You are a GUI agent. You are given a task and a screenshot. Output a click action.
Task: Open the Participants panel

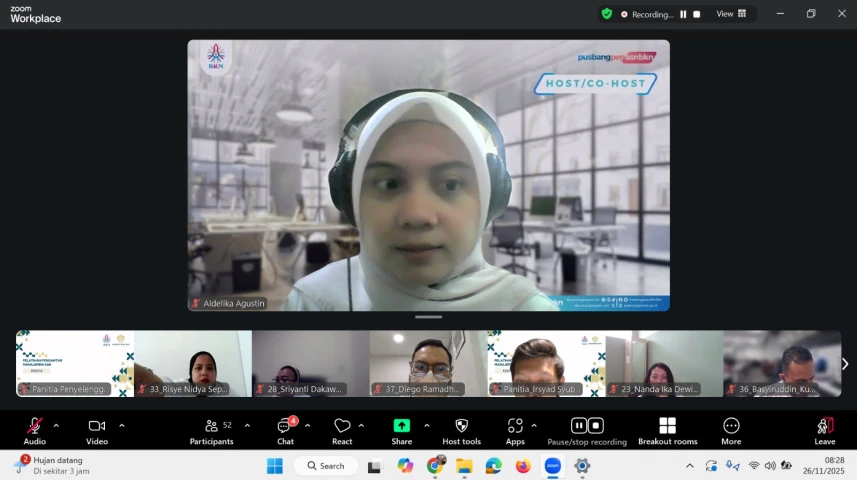click(x=212, y=431)
